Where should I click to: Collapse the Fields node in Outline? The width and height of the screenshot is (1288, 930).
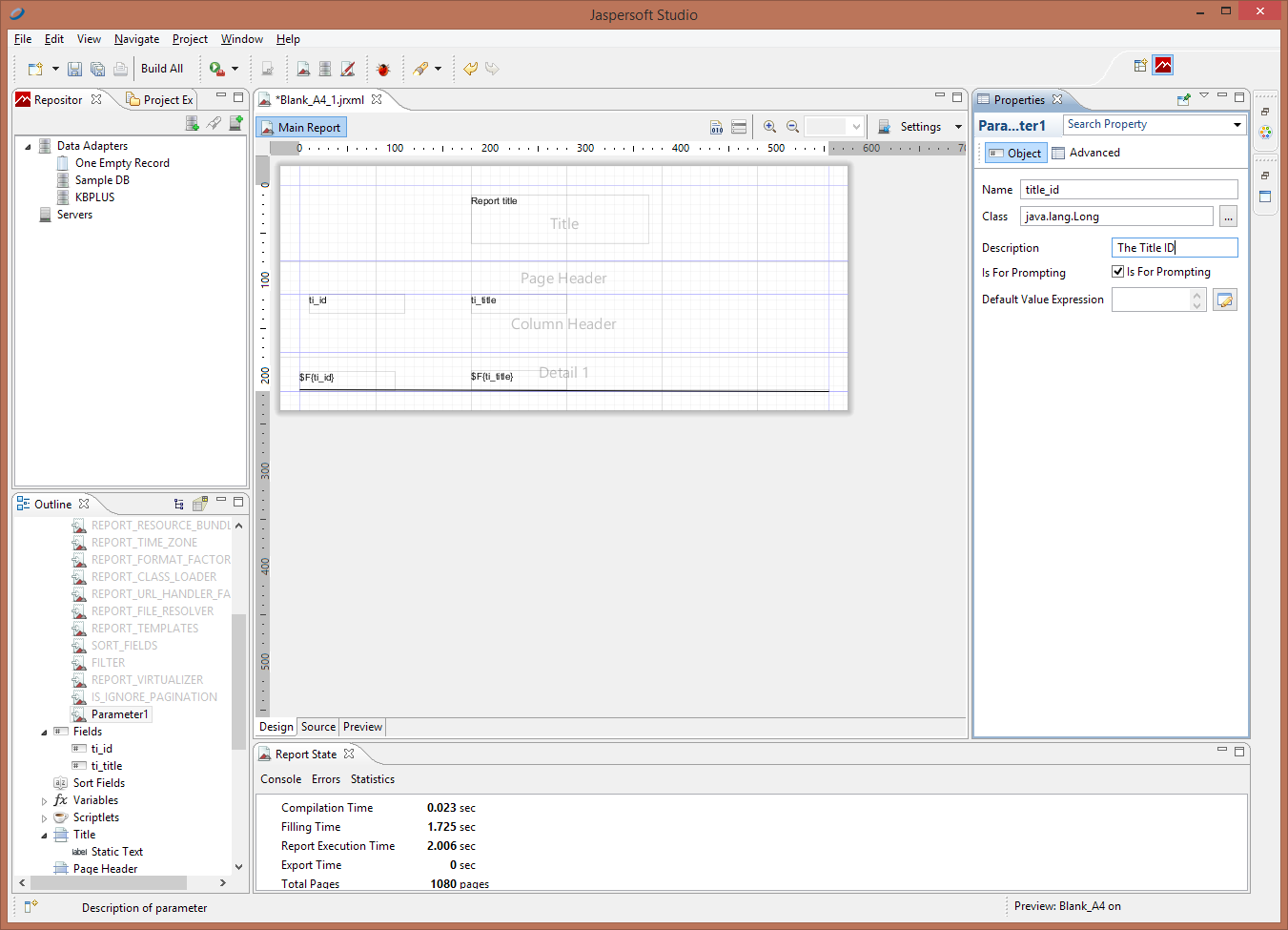tap(44, 733)
